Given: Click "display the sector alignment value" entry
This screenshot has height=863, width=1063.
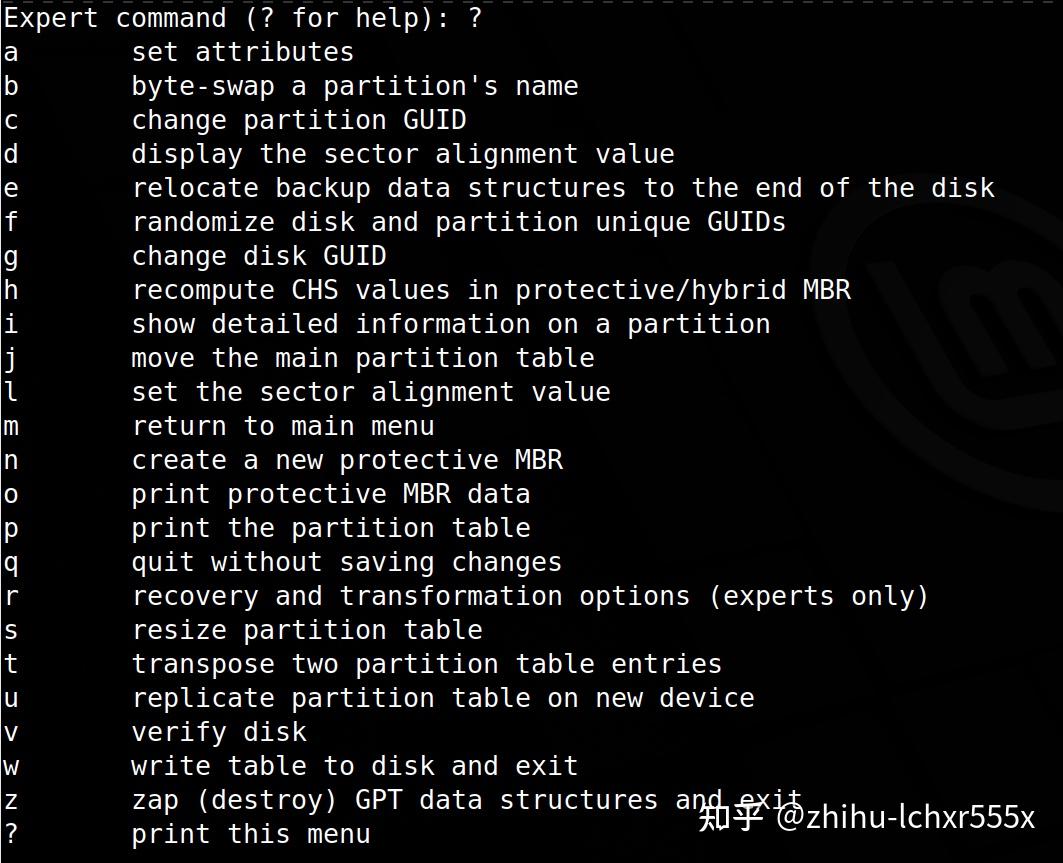Looking at the screenshot, I should pyautogui.click(x=402, y=154).
